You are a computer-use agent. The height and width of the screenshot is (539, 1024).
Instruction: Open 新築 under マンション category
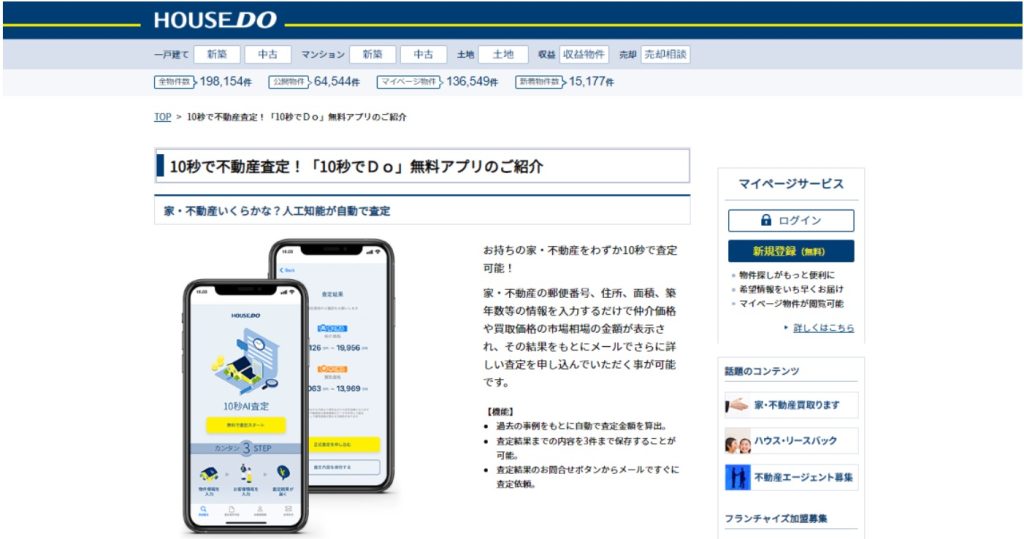click(372, 55)
